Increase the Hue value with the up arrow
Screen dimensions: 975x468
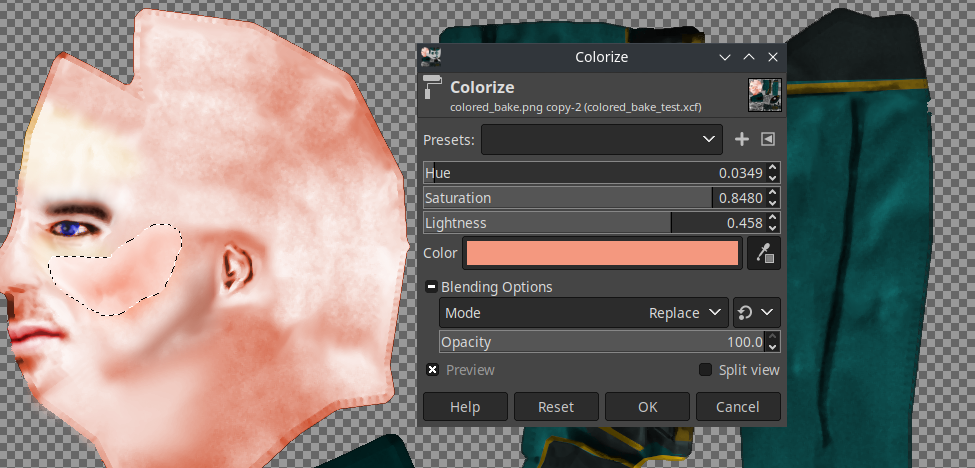772,168
